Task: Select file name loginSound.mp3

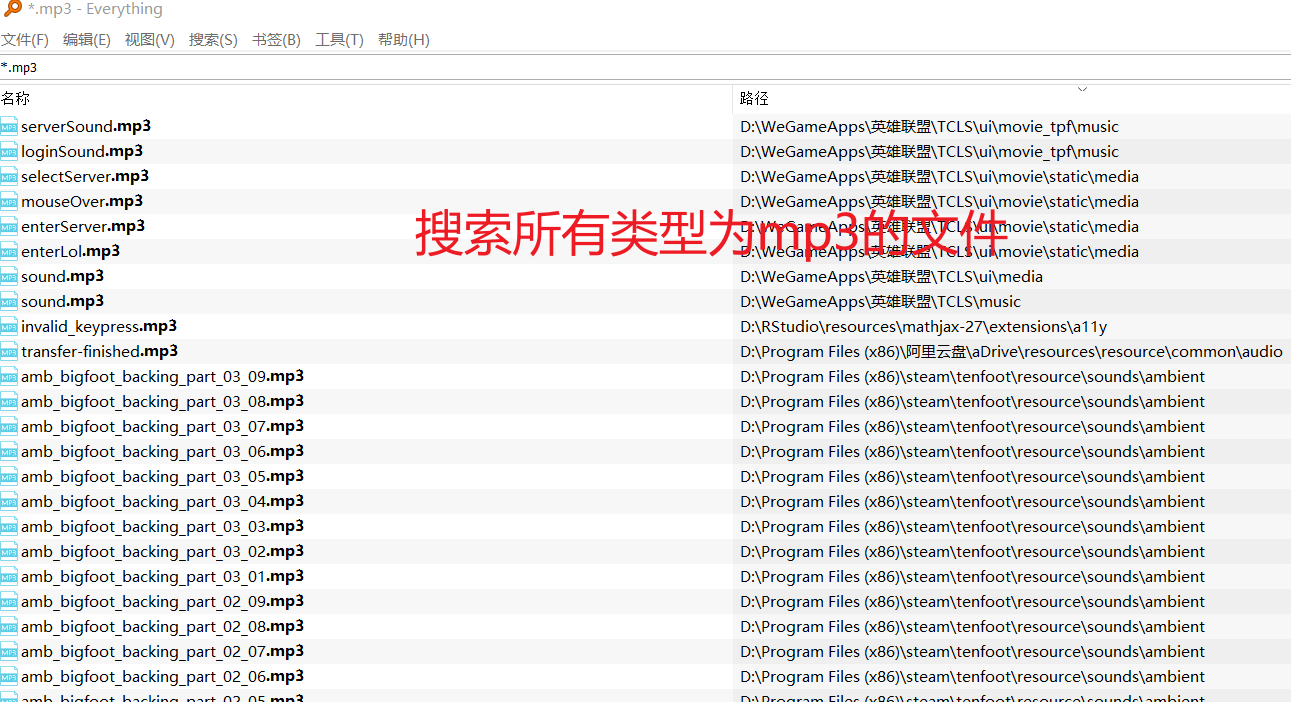Action: pos(82,151)
